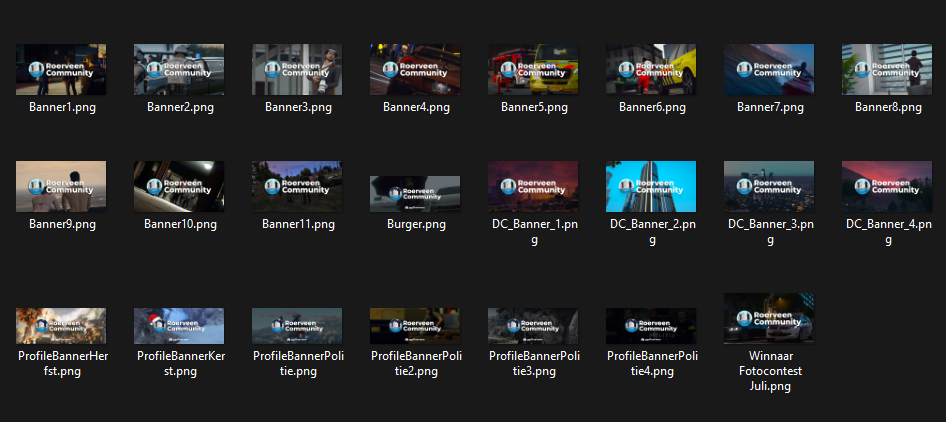Select the Banner11.png thumbnail
The image size is (946, 422).
tap(297, 187)
